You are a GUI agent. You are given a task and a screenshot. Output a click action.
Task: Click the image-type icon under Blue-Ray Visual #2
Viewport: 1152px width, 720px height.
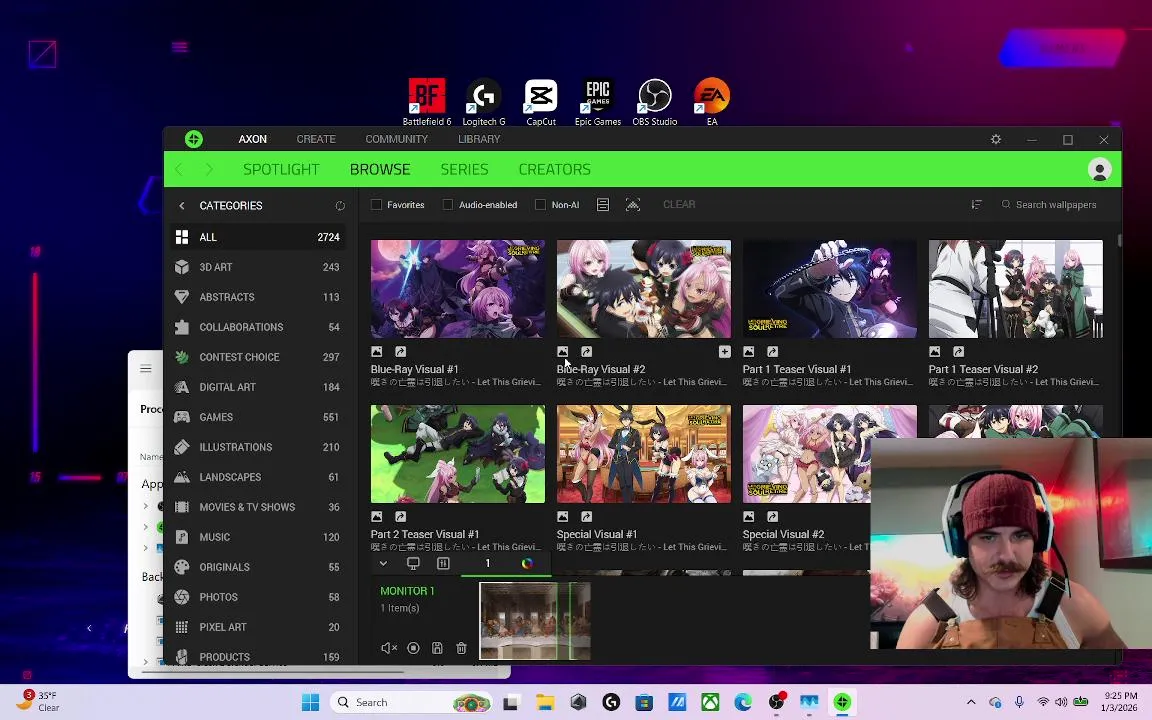[563, 352]
